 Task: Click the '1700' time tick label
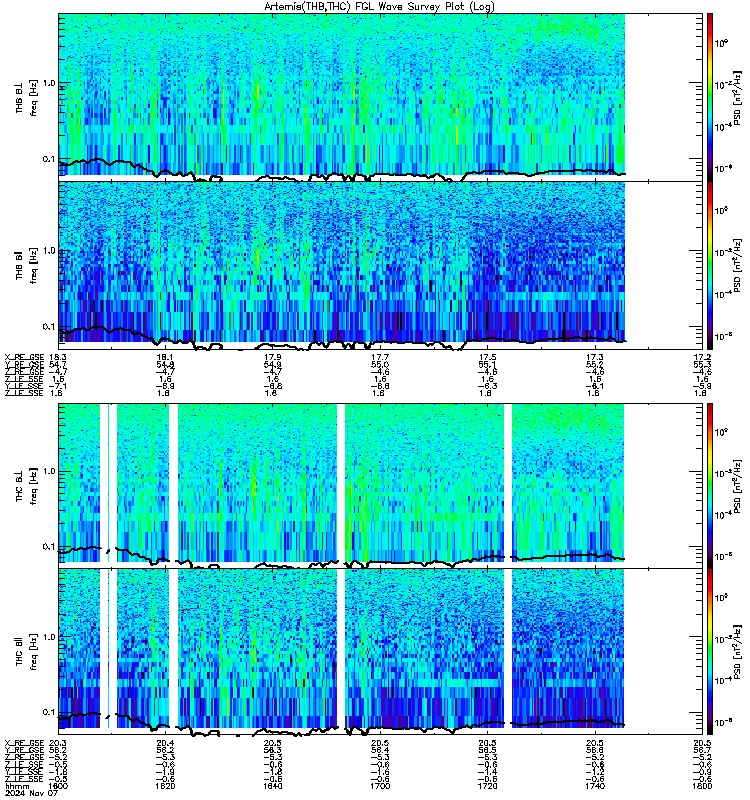coord(380,786)
